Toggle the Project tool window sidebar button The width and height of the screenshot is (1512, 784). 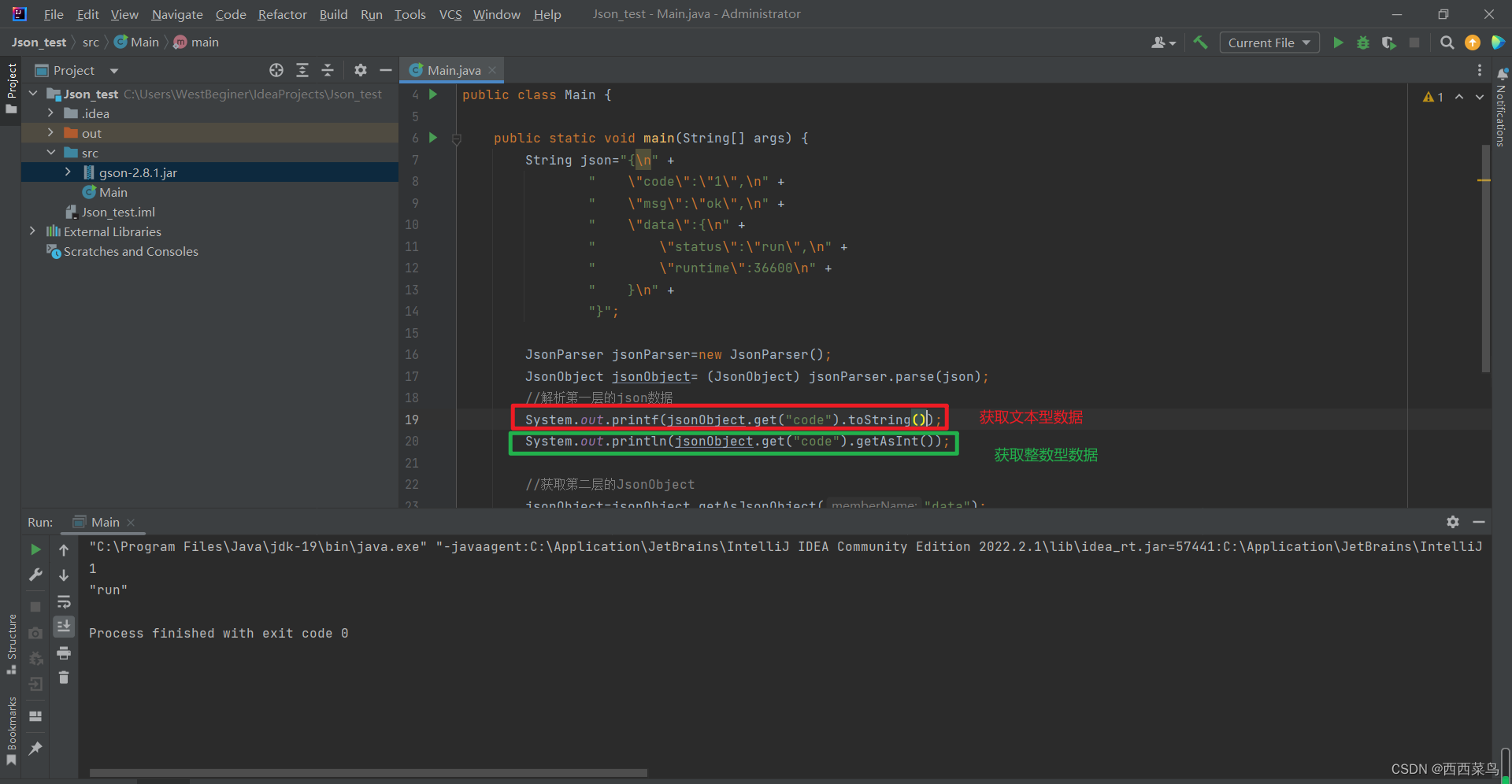11,88
